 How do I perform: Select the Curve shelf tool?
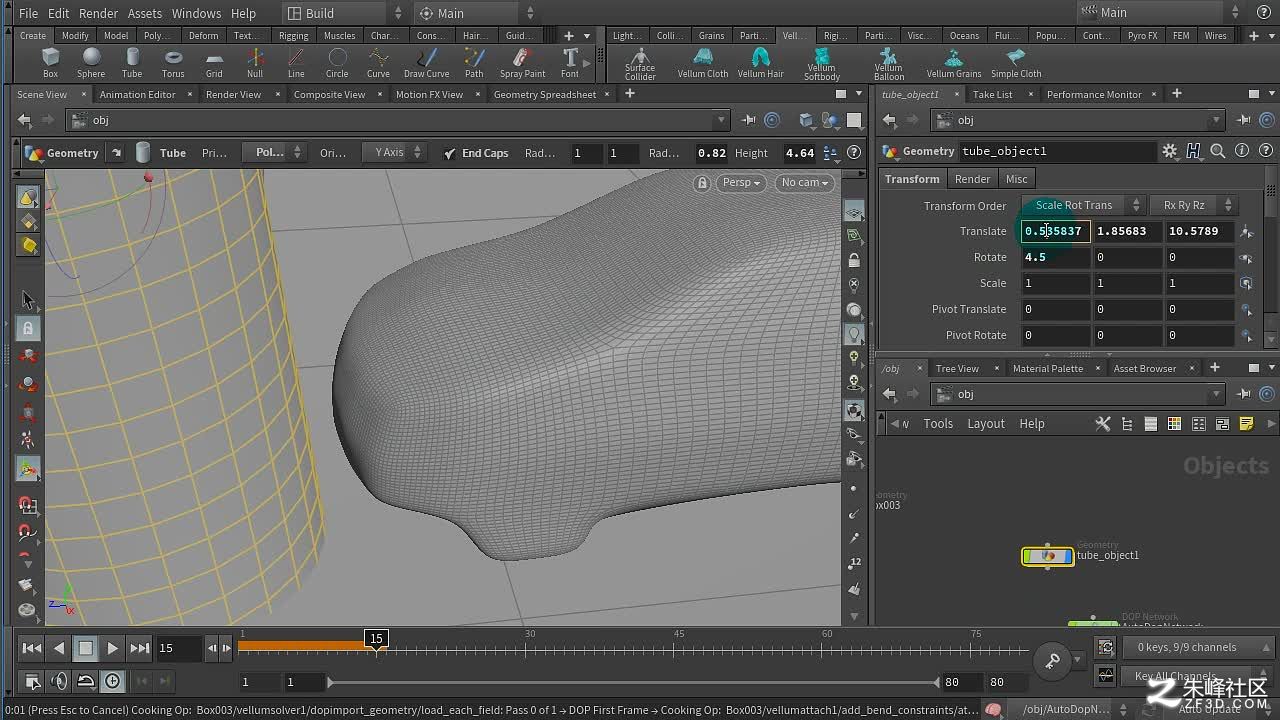[x=378, y=63]
